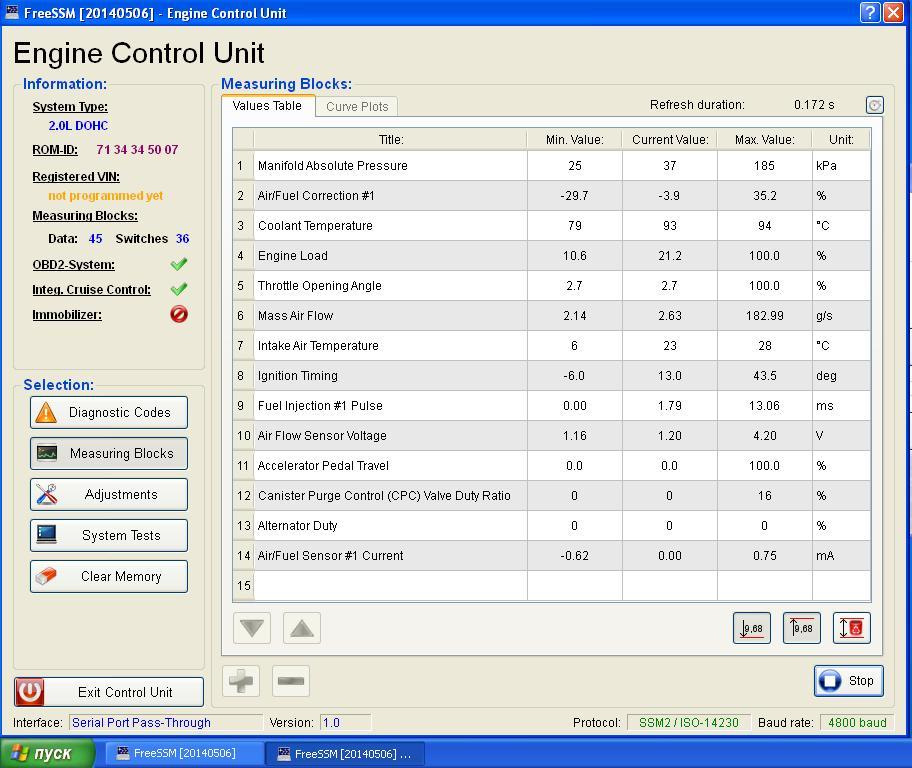Stop the measuring block reading

(x=849, y=681)
